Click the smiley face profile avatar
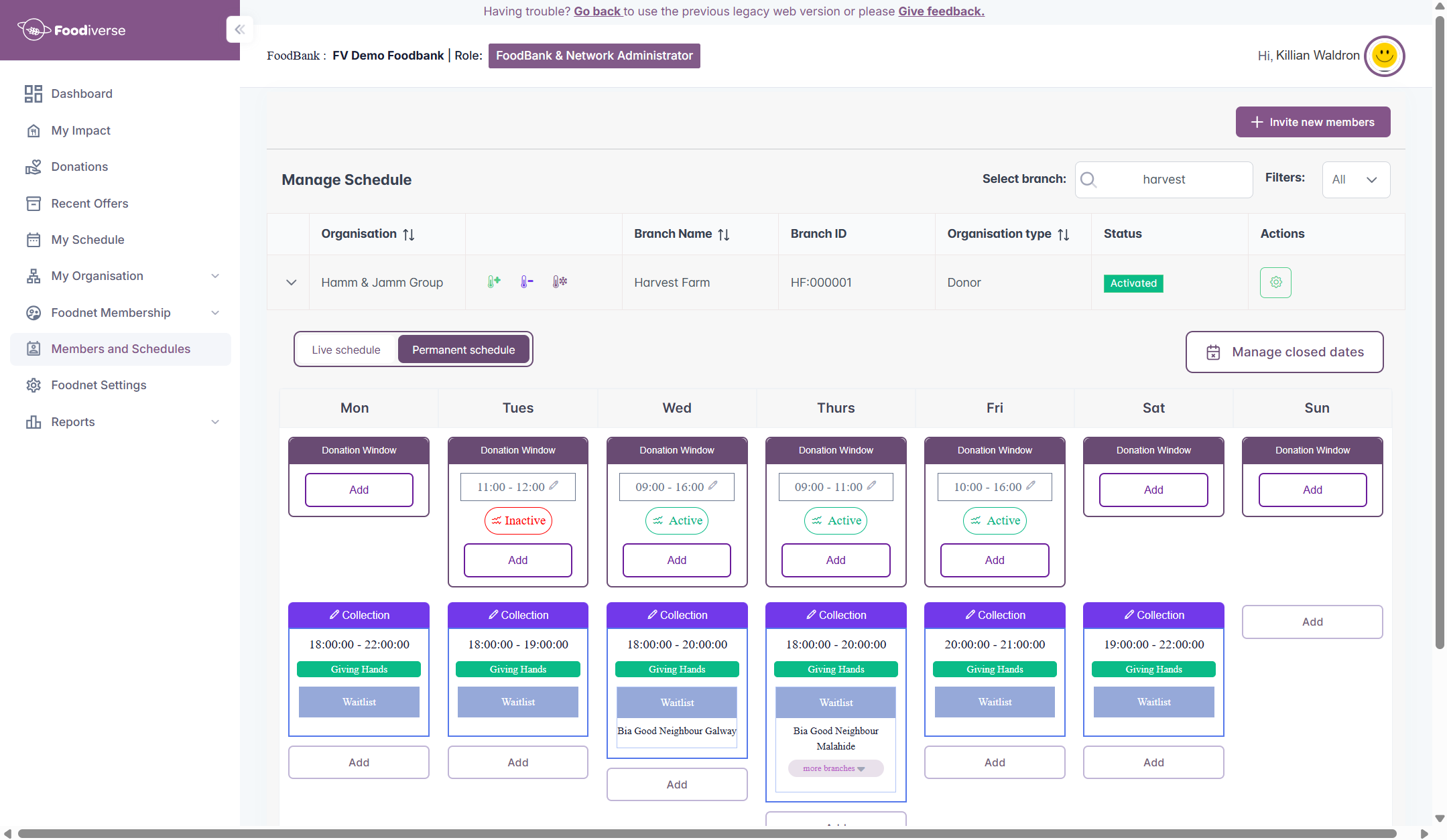The width and height of the screenshot is (1447, 840). 1384,56
